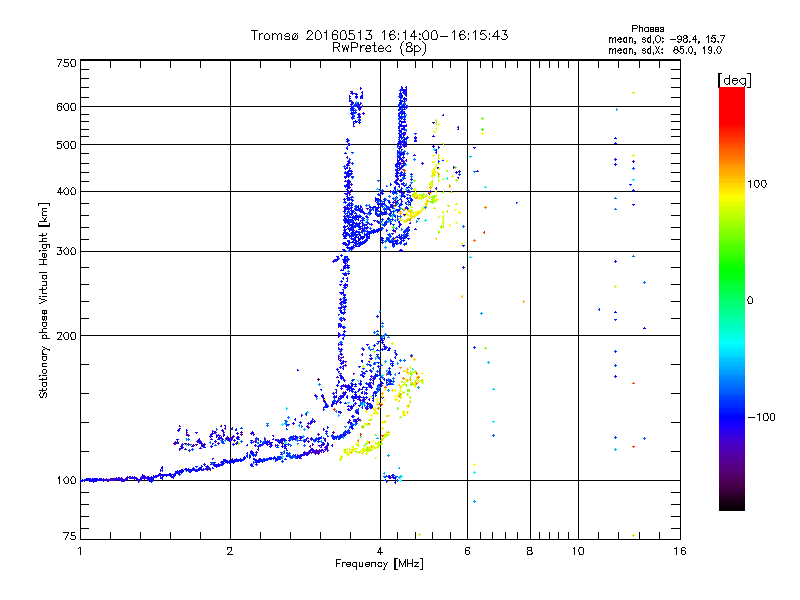Click the '[deg]' colorbar unit label
Image resolution: width=800 pixels, height=600 pixels.
pos(734,80)
